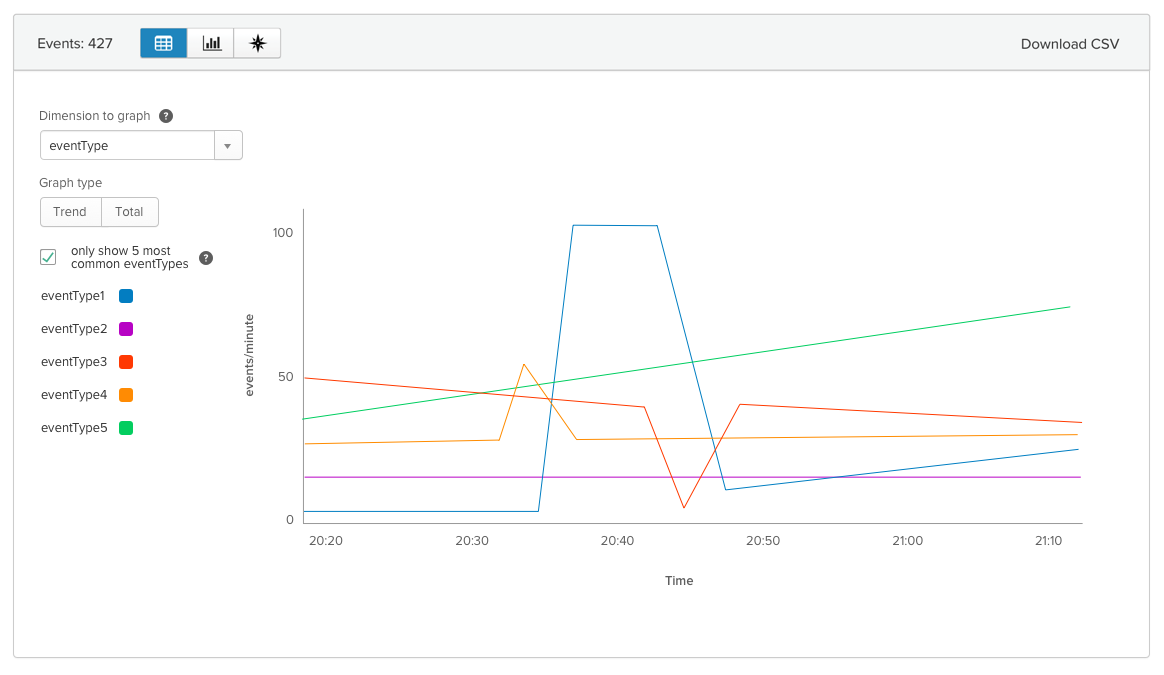This screenshot has height=675, width=1164.
Task: Expand the Dimension to graph combo box
Action: tap(227, 145)
